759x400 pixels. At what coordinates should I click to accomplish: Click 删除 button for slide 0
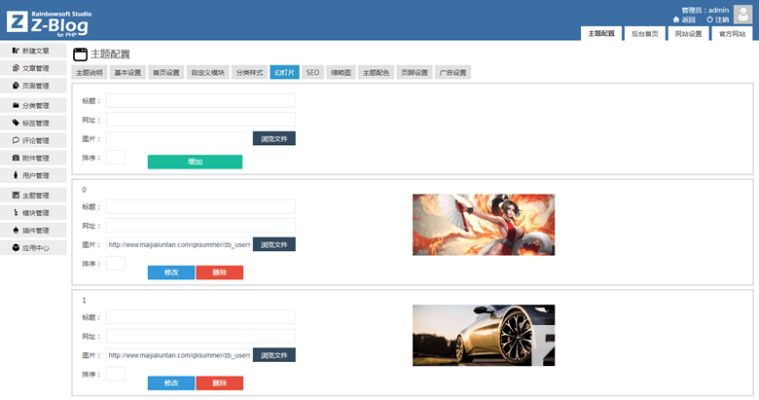[219, 272]
